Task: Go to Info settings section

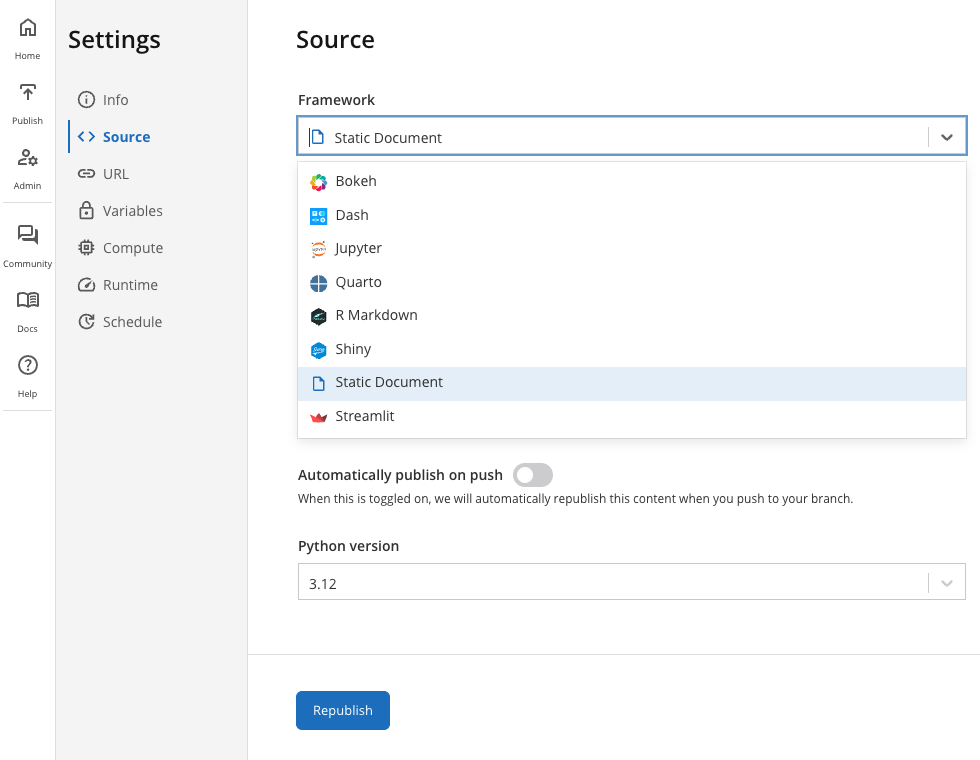Action: [115, 100]
